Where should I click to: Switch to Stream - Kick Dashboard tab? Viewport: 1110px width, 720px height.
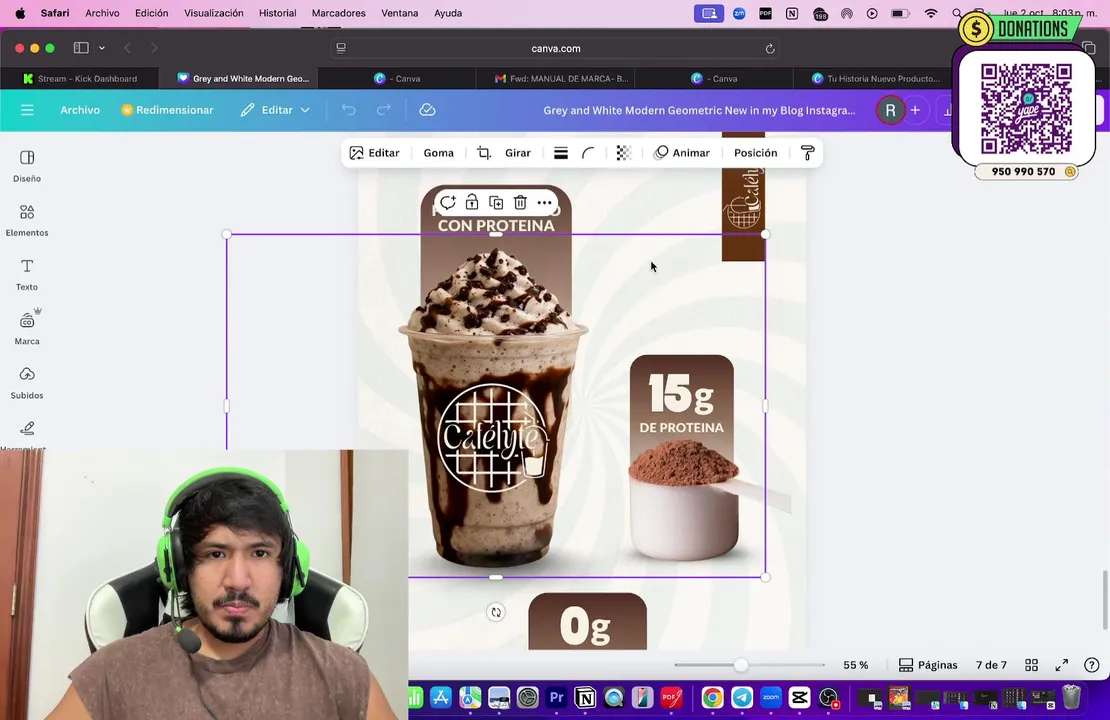point(80,79)
